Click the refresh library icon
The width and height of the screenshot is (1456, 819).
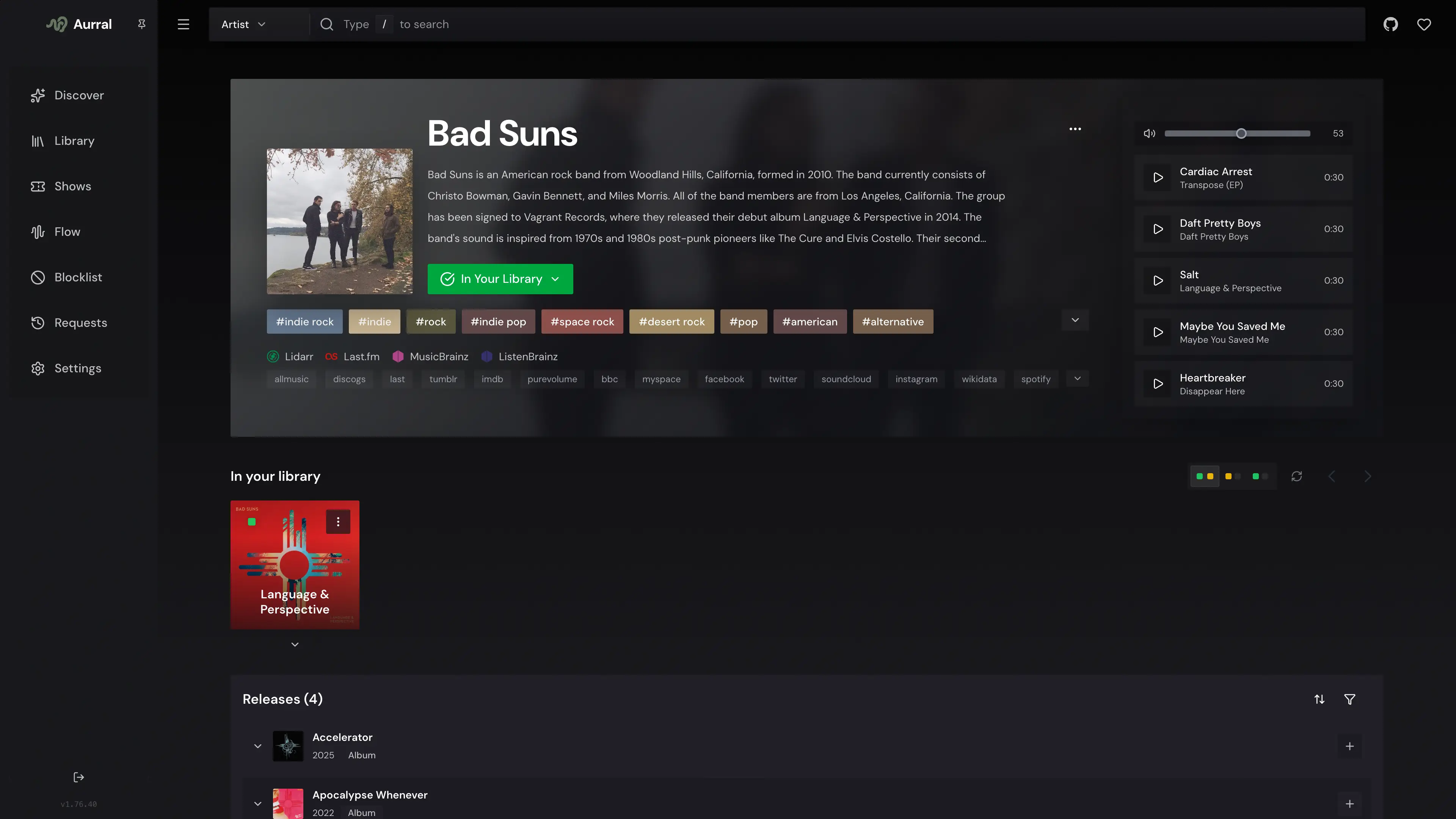pos(1297,477)
